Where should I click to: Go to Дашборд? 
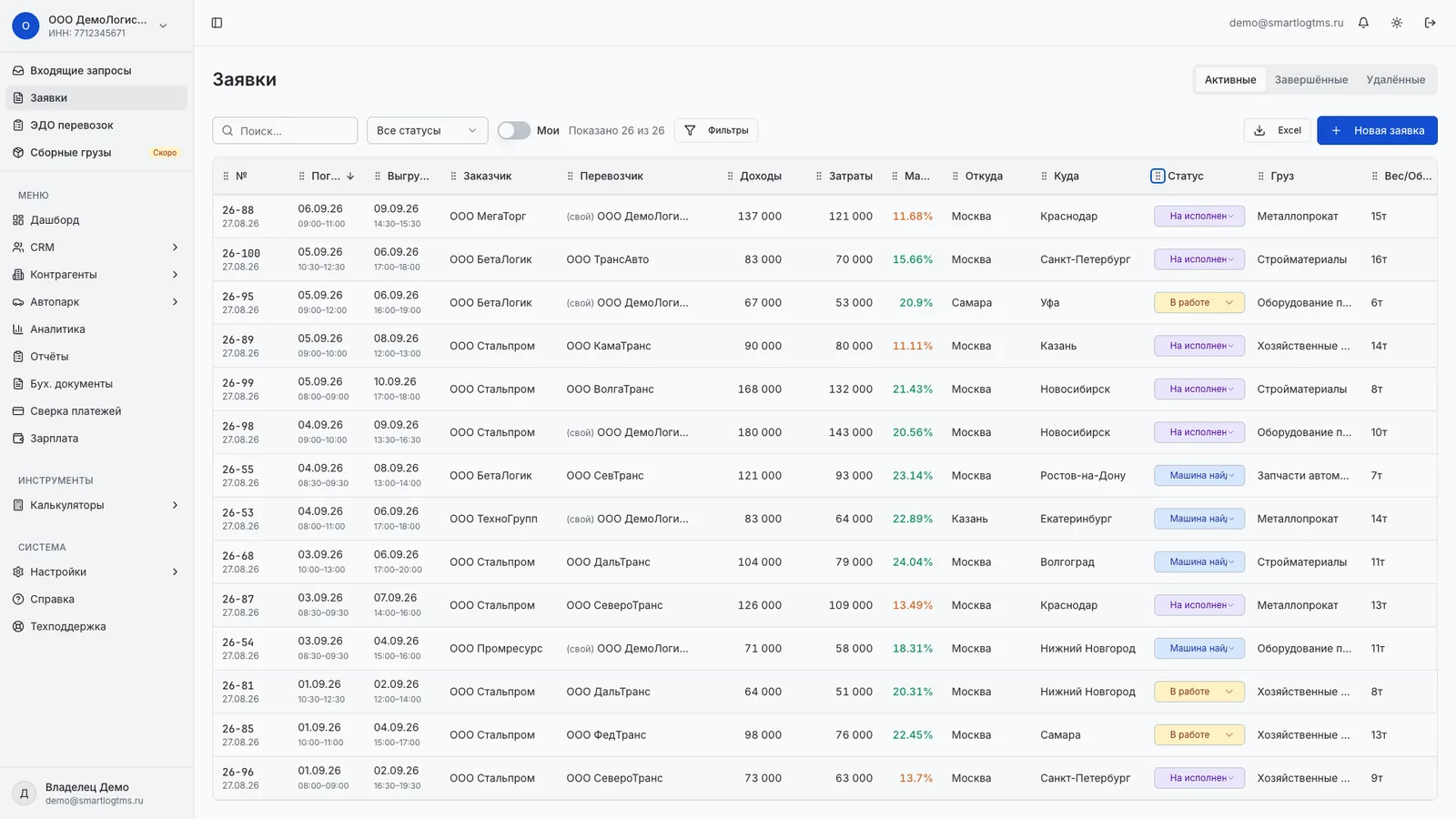click(96, 219)
